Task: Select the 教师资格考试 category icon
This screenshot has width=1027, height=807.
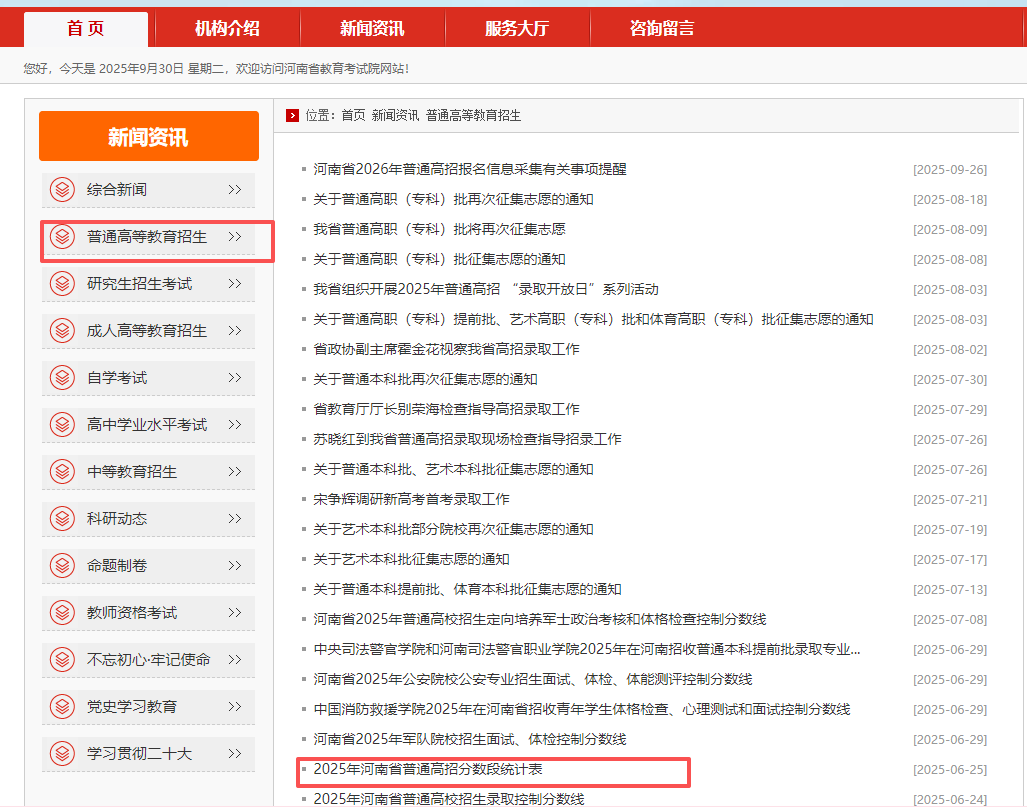Action: click(62, 612)
